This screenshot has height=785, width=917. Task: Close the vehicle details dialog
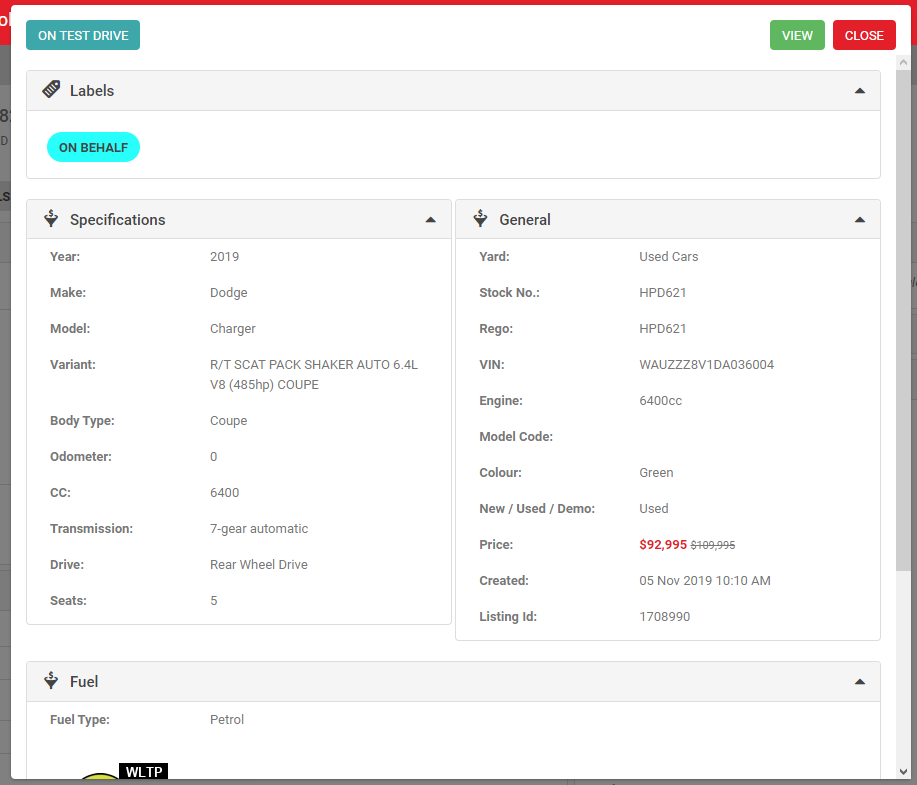tap(864, 35)
